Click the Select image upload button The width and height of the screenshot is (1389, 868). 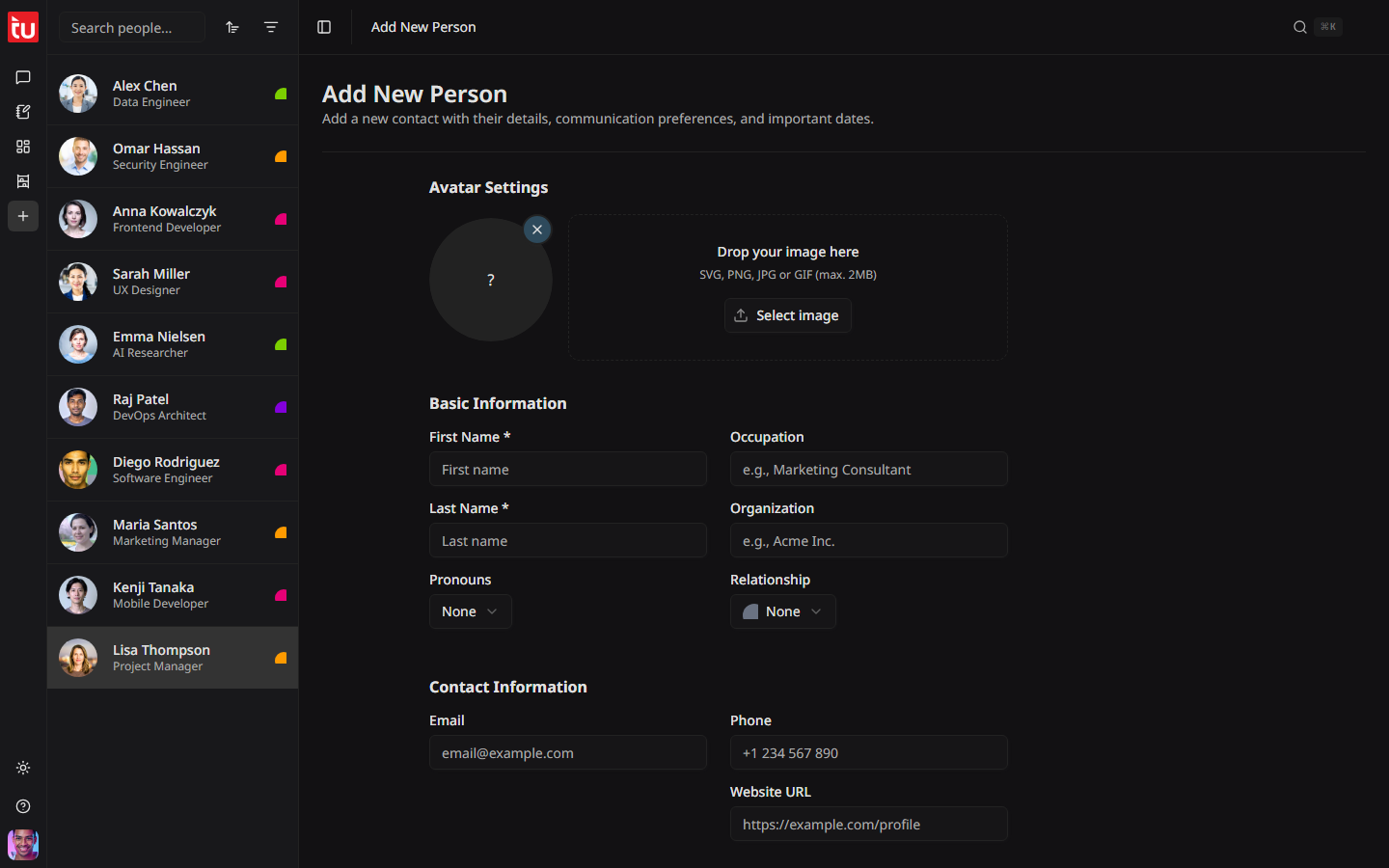pos(788,315)
